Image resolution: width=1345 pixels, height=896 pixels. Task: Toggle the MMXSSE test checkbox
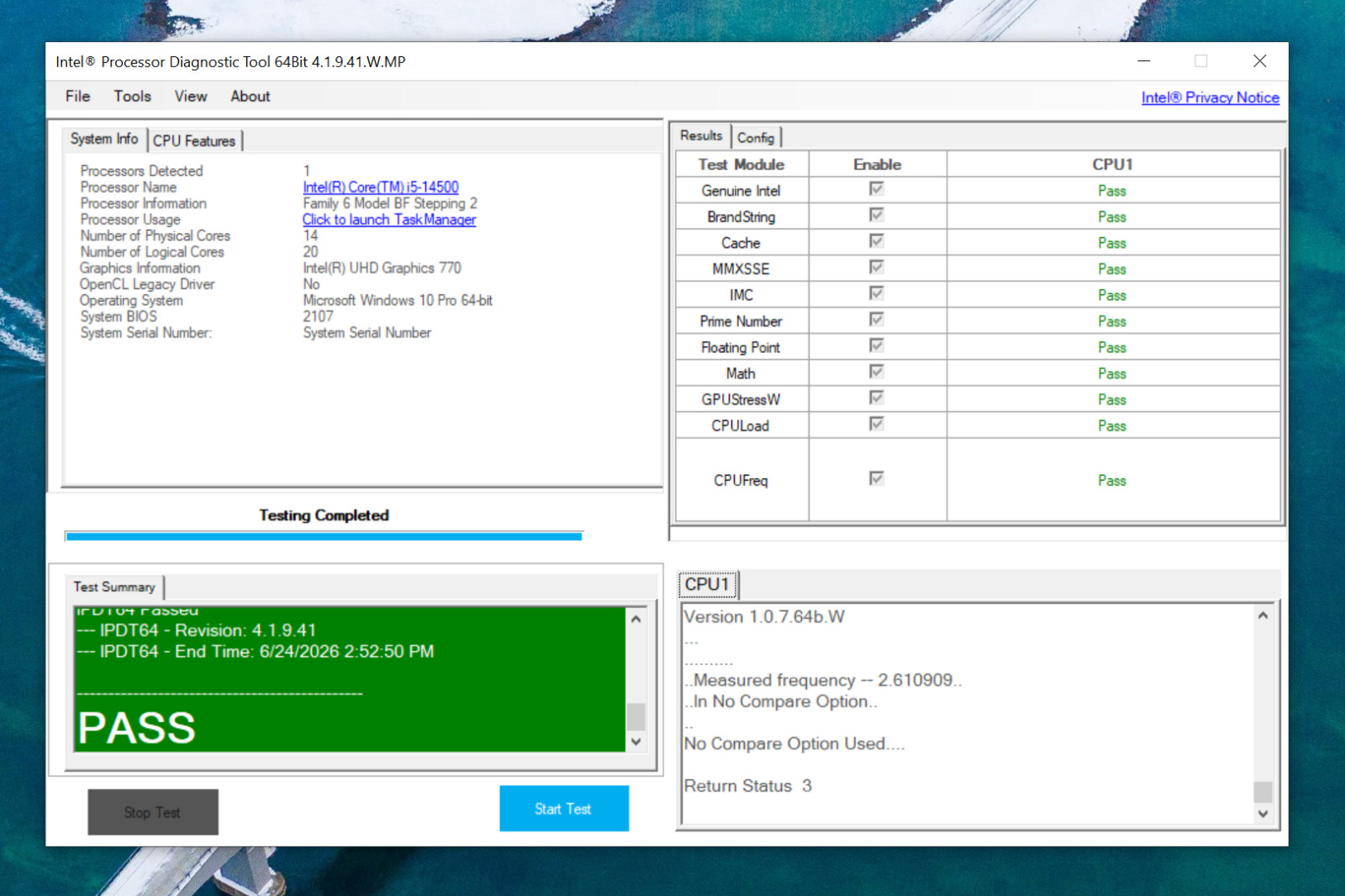pos(877,267)
